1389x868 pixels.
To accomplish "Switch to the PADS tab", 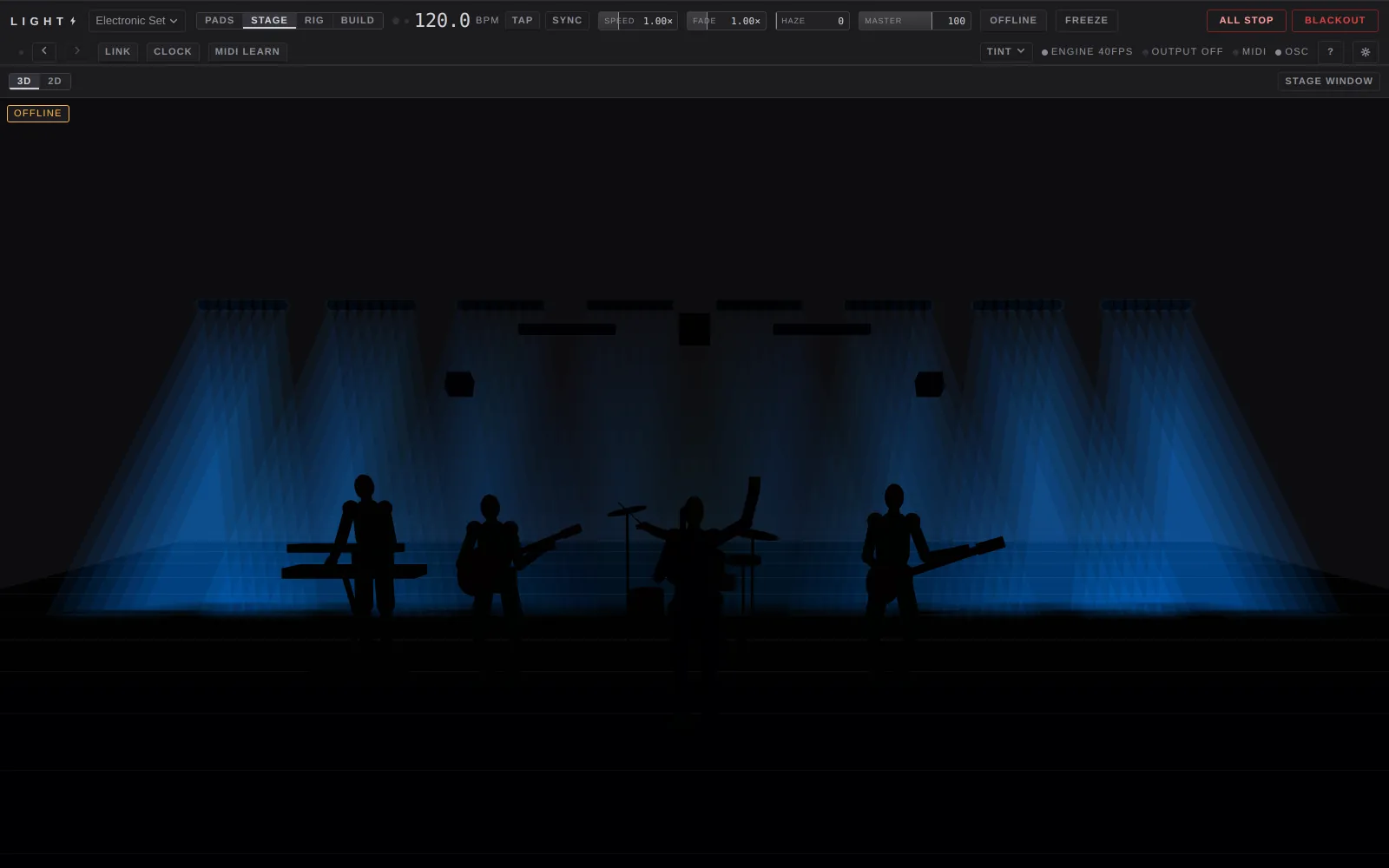I will coord(220,21).
